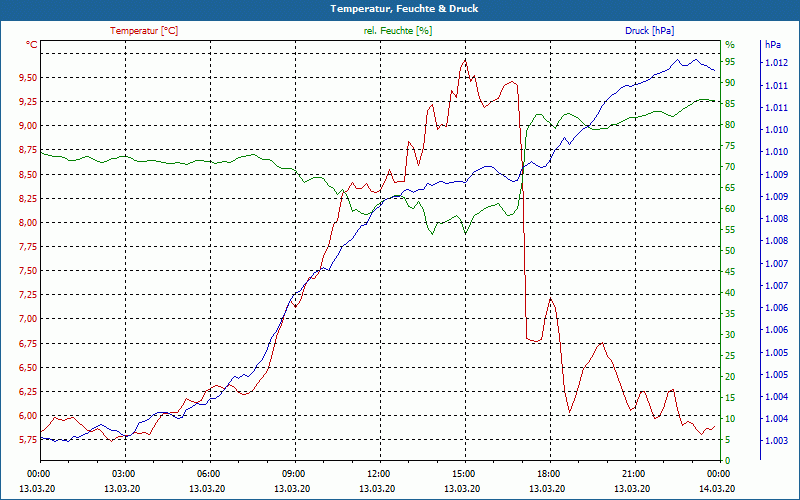This screenshot has width=800, height=500.
Task: Click the 03:00 time axis label
Action: pos(122,474)
